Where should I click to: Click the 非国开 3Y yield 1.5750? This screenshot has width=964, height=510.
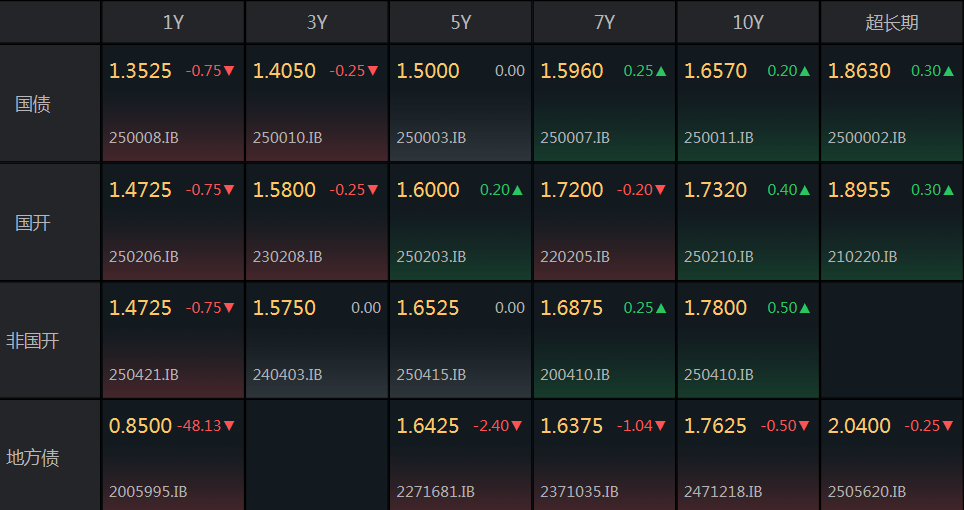coord(284,308)
